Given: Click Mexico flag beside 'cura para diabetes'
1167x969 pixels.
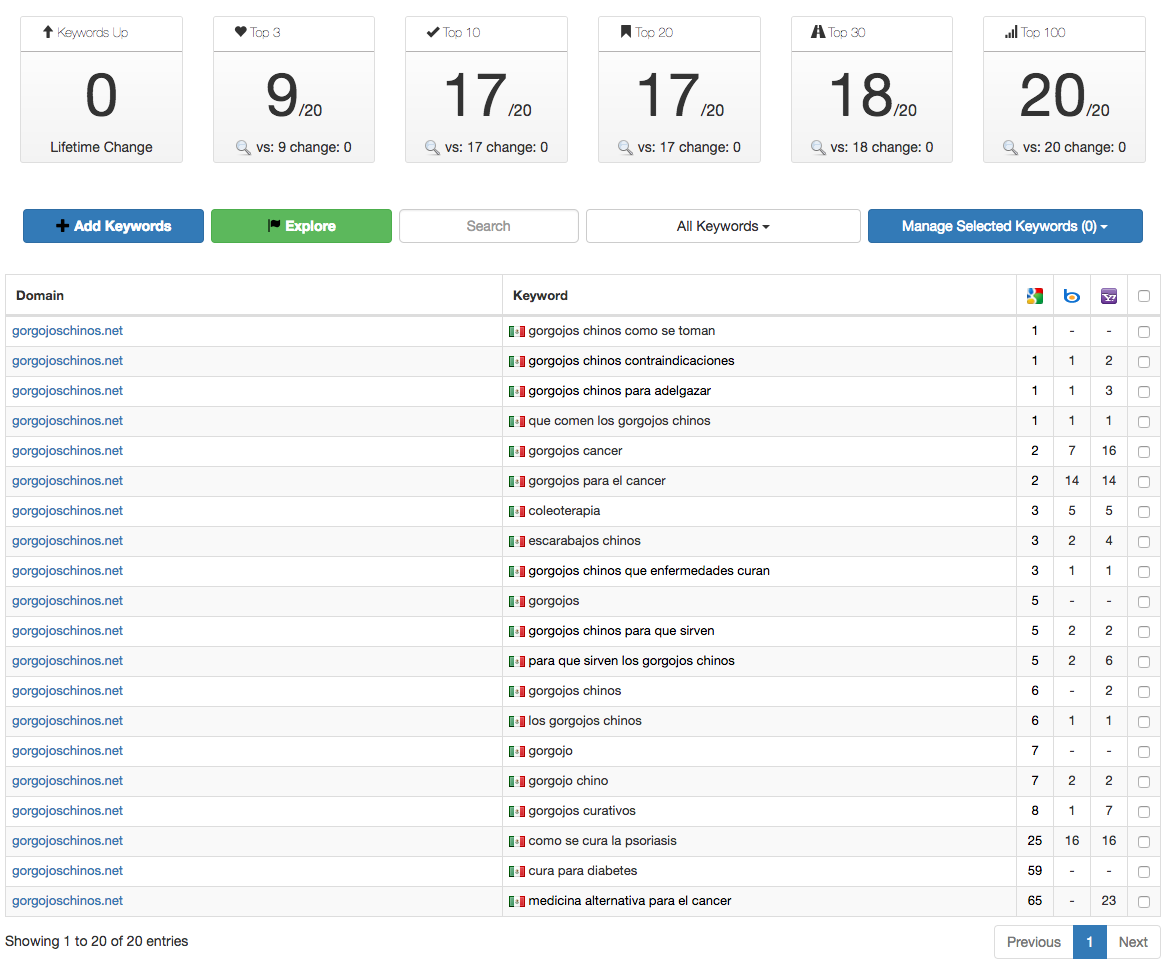Looking at the screenshot, I should click(x=517, y=871).
